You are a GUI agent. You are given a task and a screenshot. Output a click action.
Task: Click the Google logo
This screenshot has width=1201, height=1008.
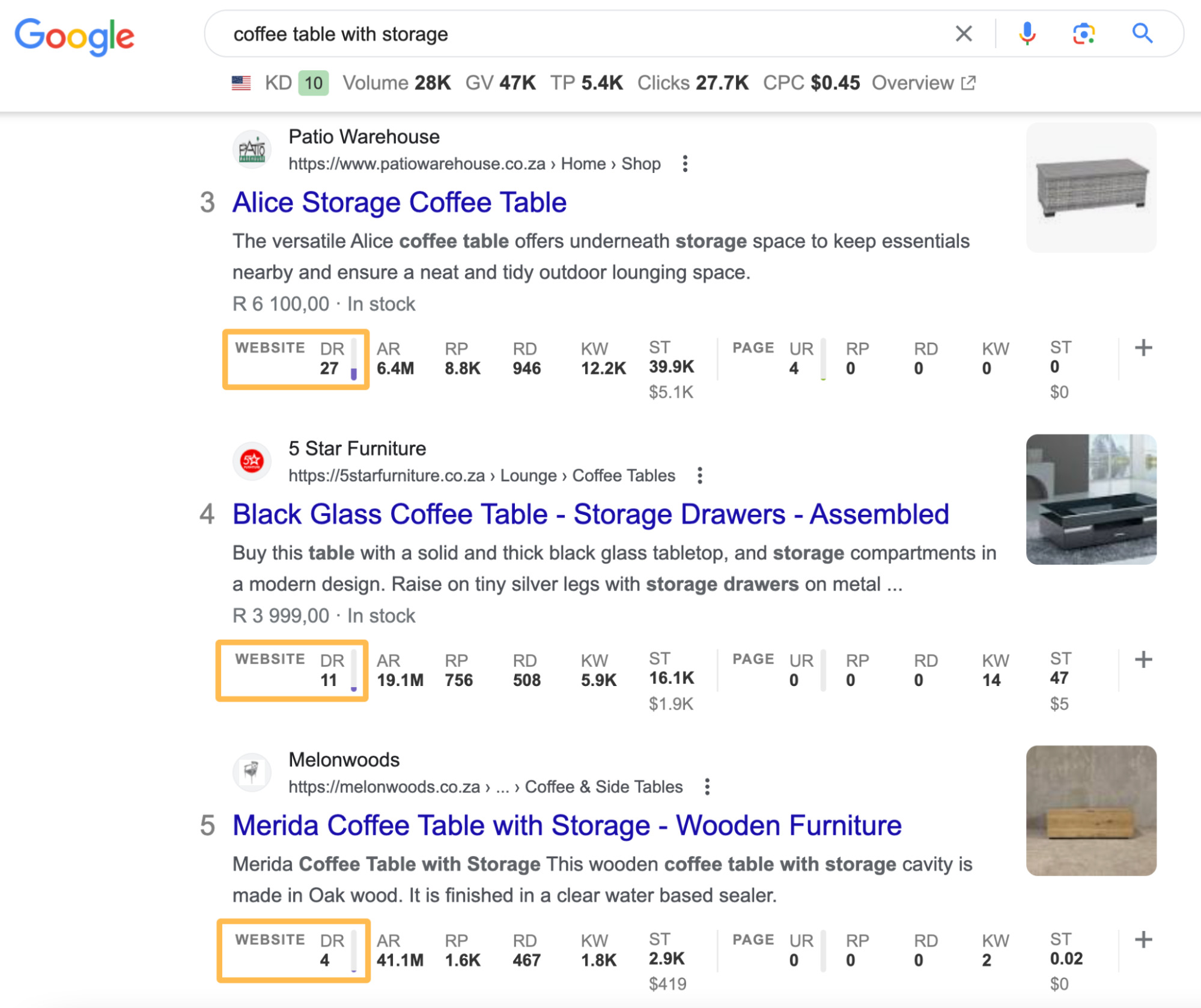pos(75,35)
